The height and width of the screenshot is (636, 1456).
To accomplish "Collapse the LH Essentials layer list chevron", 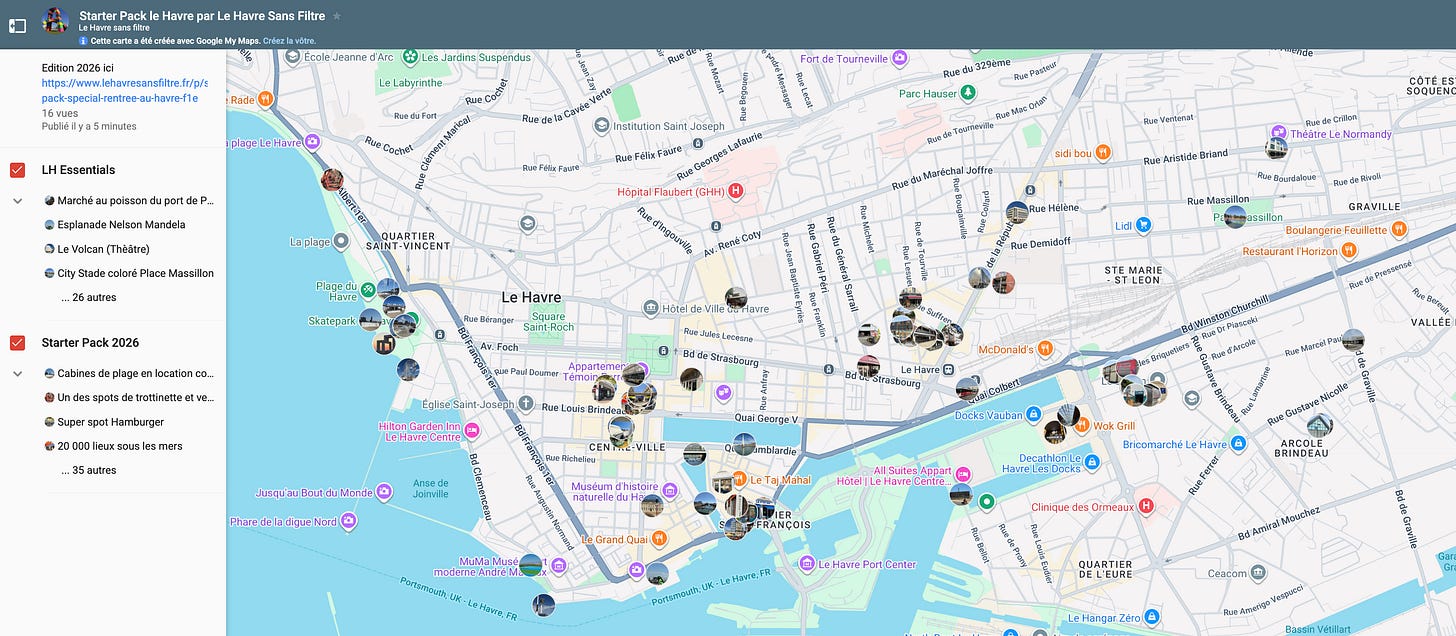I will [17, 201].
